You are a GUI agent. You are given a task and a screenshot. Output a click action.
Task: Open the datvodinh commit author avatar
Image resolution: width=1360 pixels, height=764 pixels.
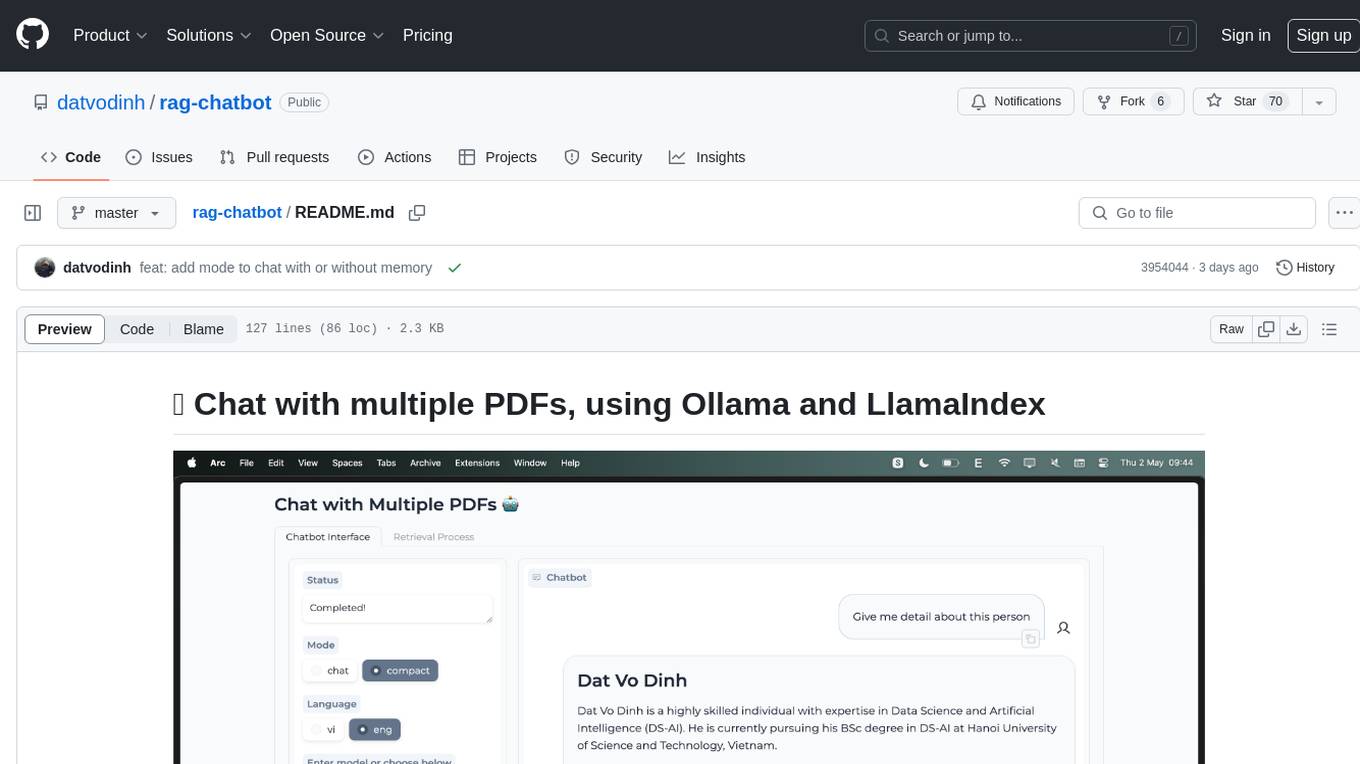(45, 268)
